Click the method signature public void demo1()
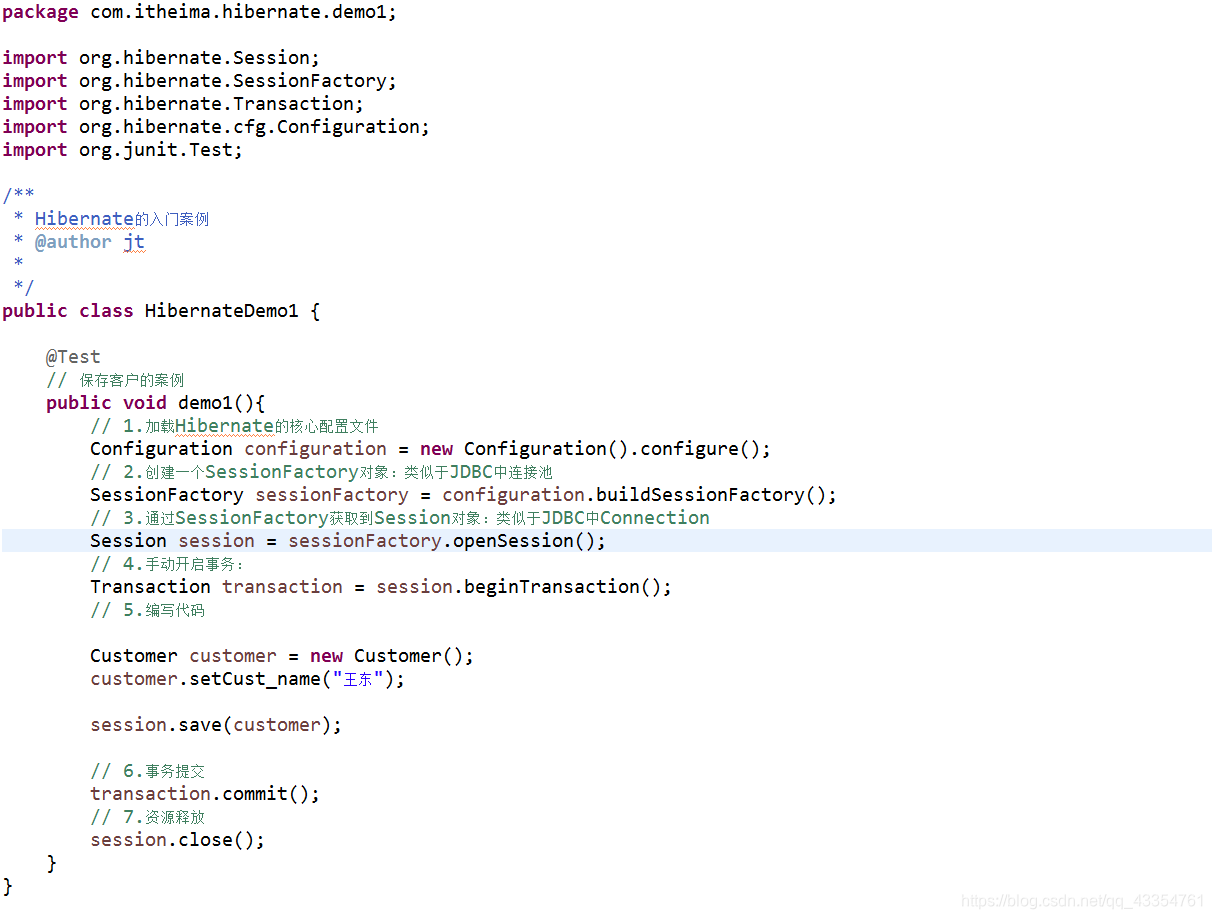This screenshot has width=1212, height=919. [155, 403]
